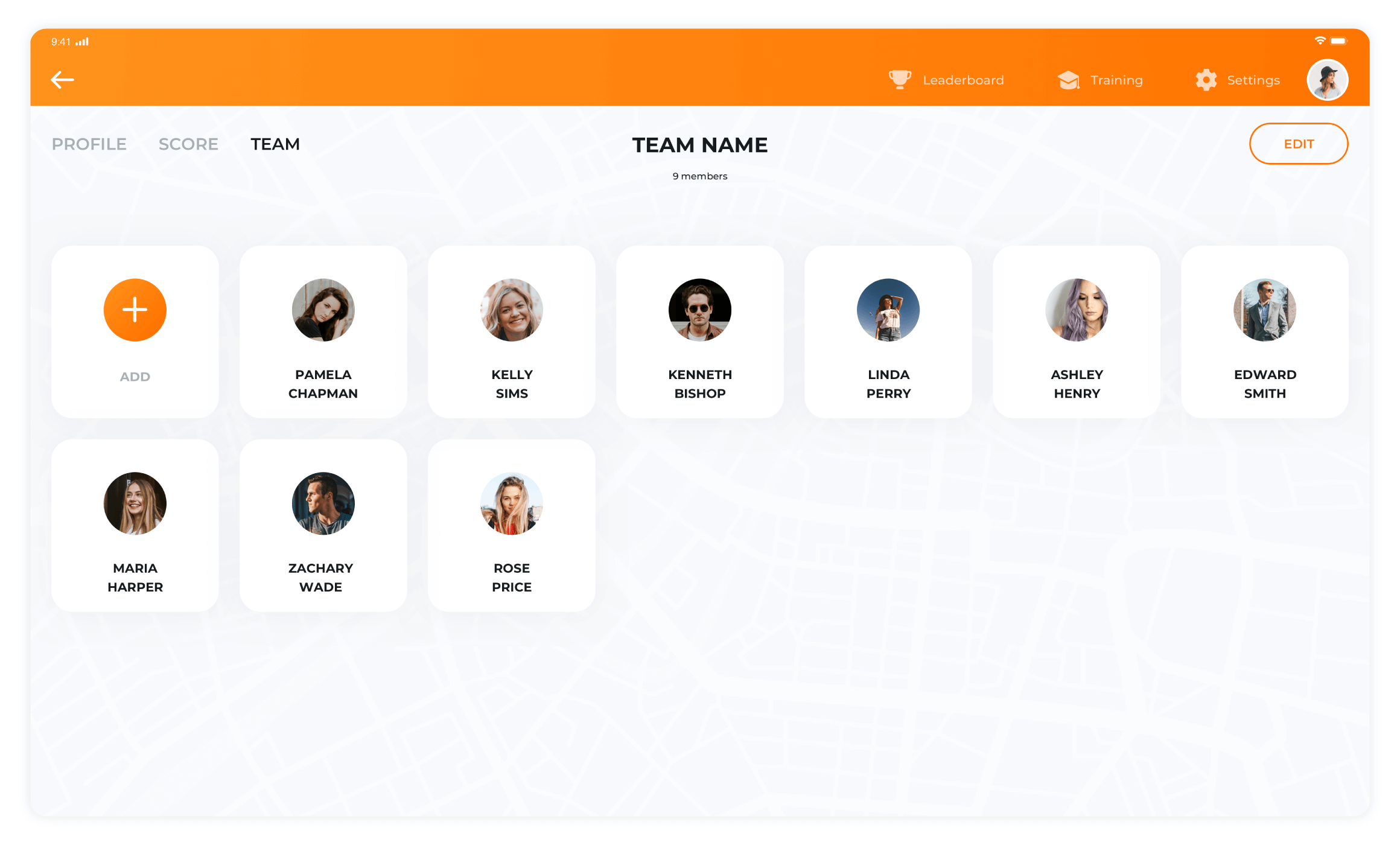
Task: Select the PROFILE tab
Action: tap(89, 144)
